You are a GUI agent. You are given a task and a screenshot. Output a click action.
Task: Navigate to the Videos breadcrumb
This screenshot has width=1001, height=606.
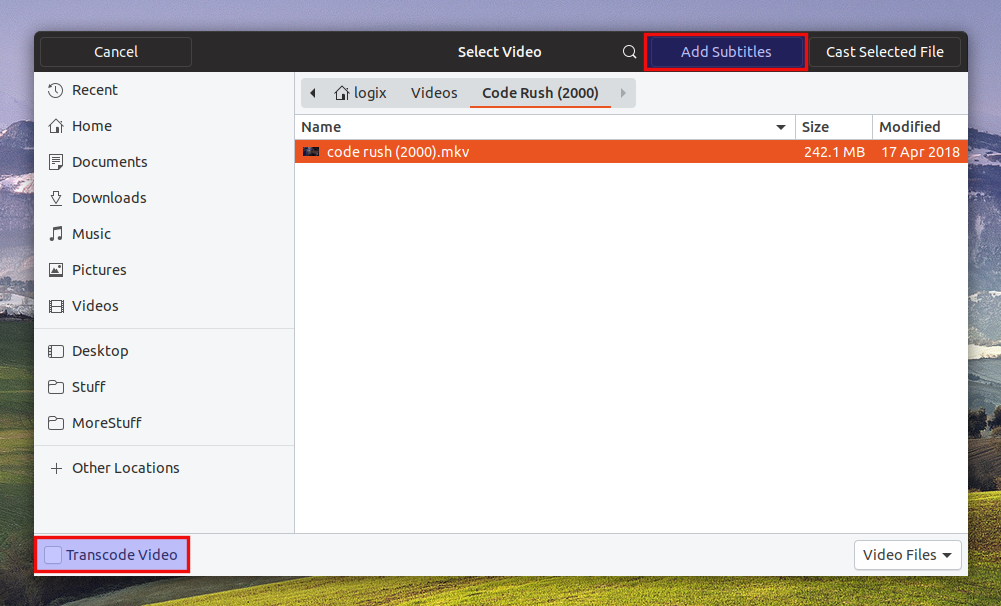[433, 92]
